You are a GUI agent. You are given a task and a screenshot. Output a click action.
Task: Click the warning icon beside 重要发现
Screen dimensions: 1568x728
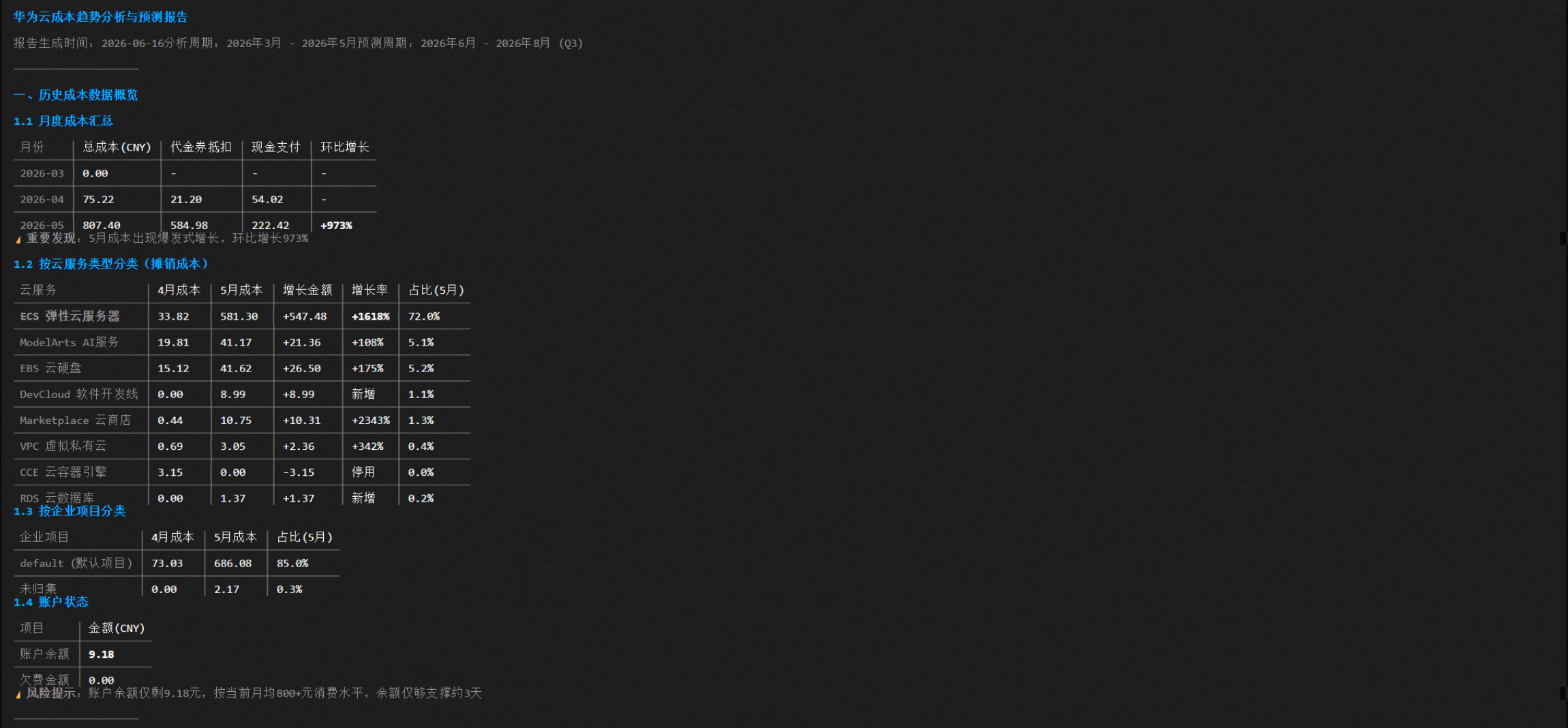(x=18, y=239)
